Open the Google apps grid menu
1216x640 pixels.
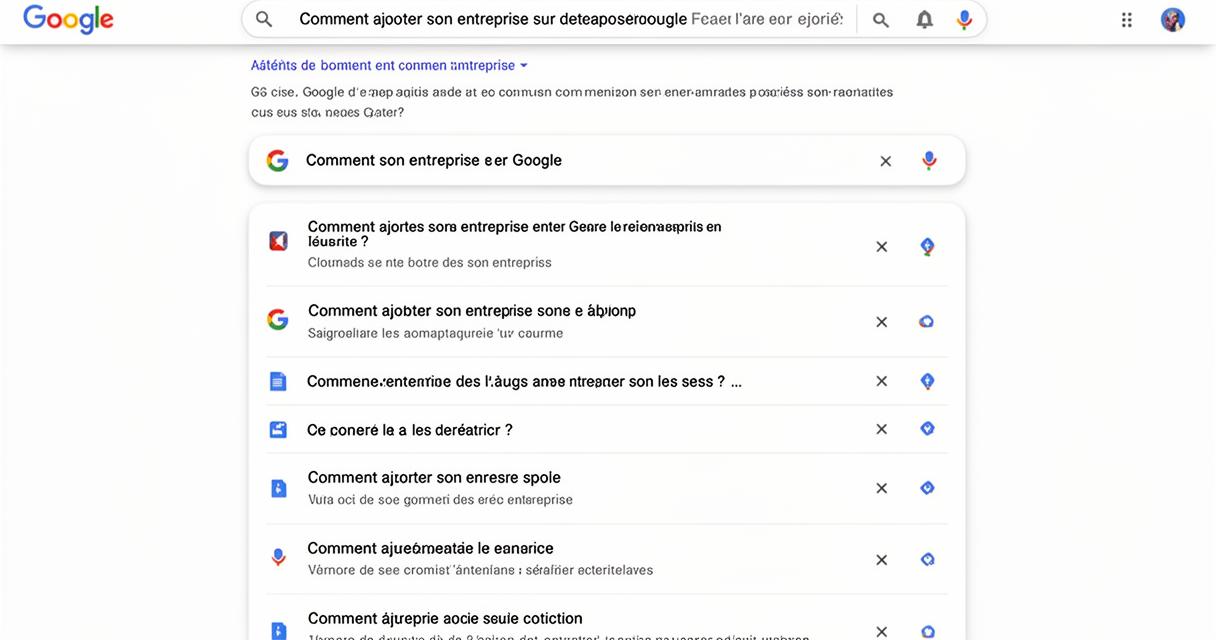tap(1127, 20)
